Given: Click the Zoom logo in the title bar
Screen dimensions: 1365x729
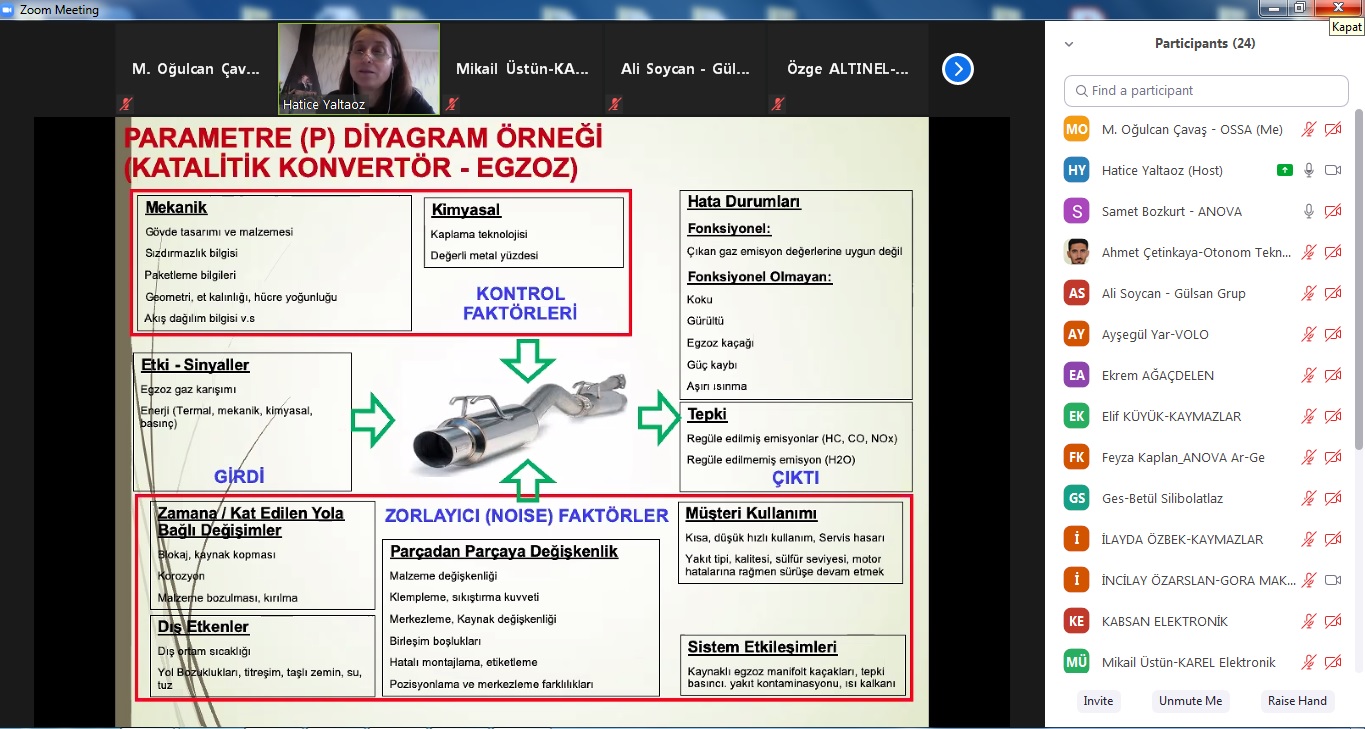Looking at the screenshot, I should click(x=8, y=9).
